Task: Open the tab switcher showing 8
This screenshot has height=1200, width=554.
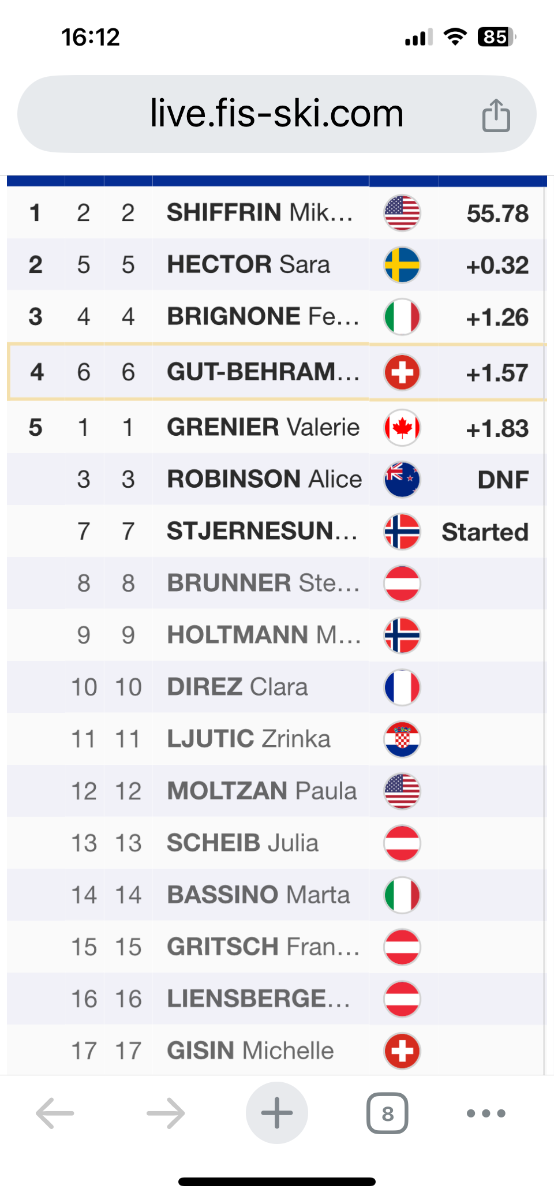Action: [388, 1113]
